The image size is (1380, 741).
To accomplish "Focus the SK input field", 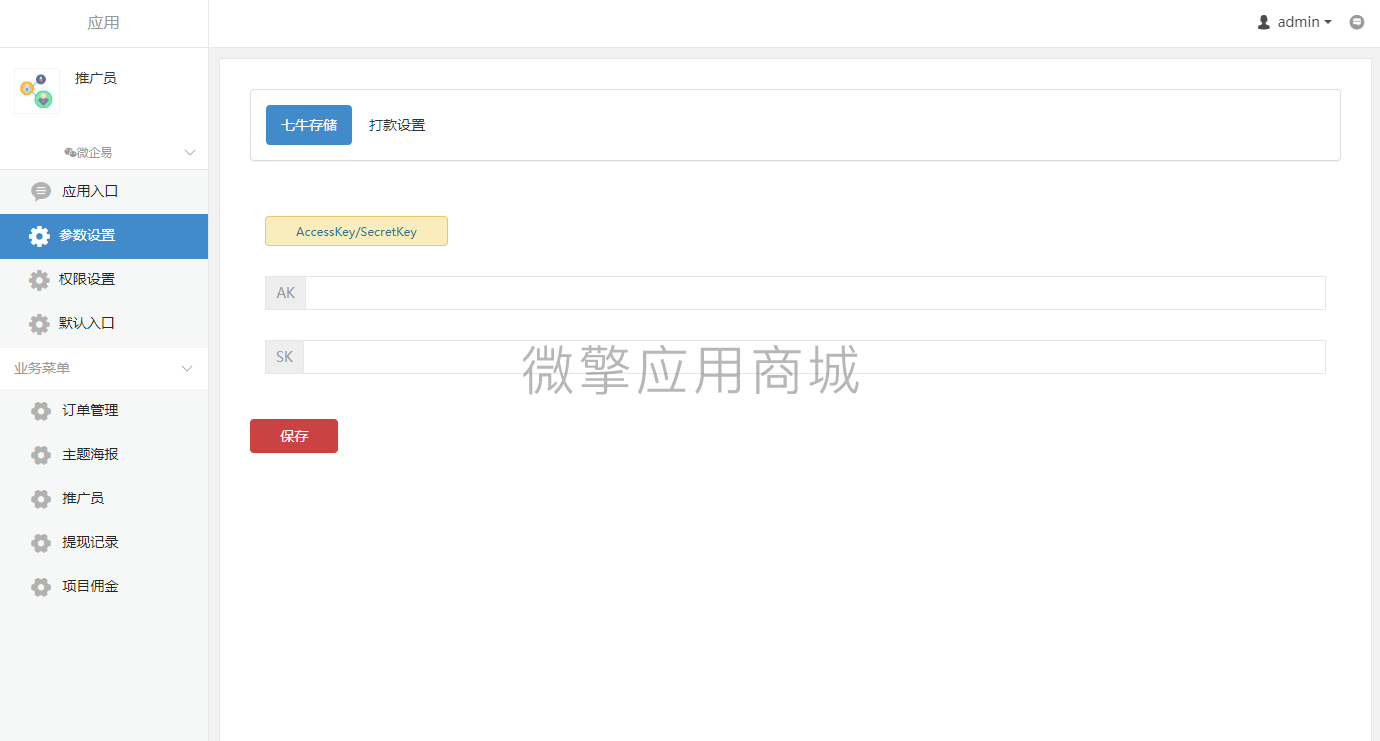I will pyautogui.click(x=814, y=357).
